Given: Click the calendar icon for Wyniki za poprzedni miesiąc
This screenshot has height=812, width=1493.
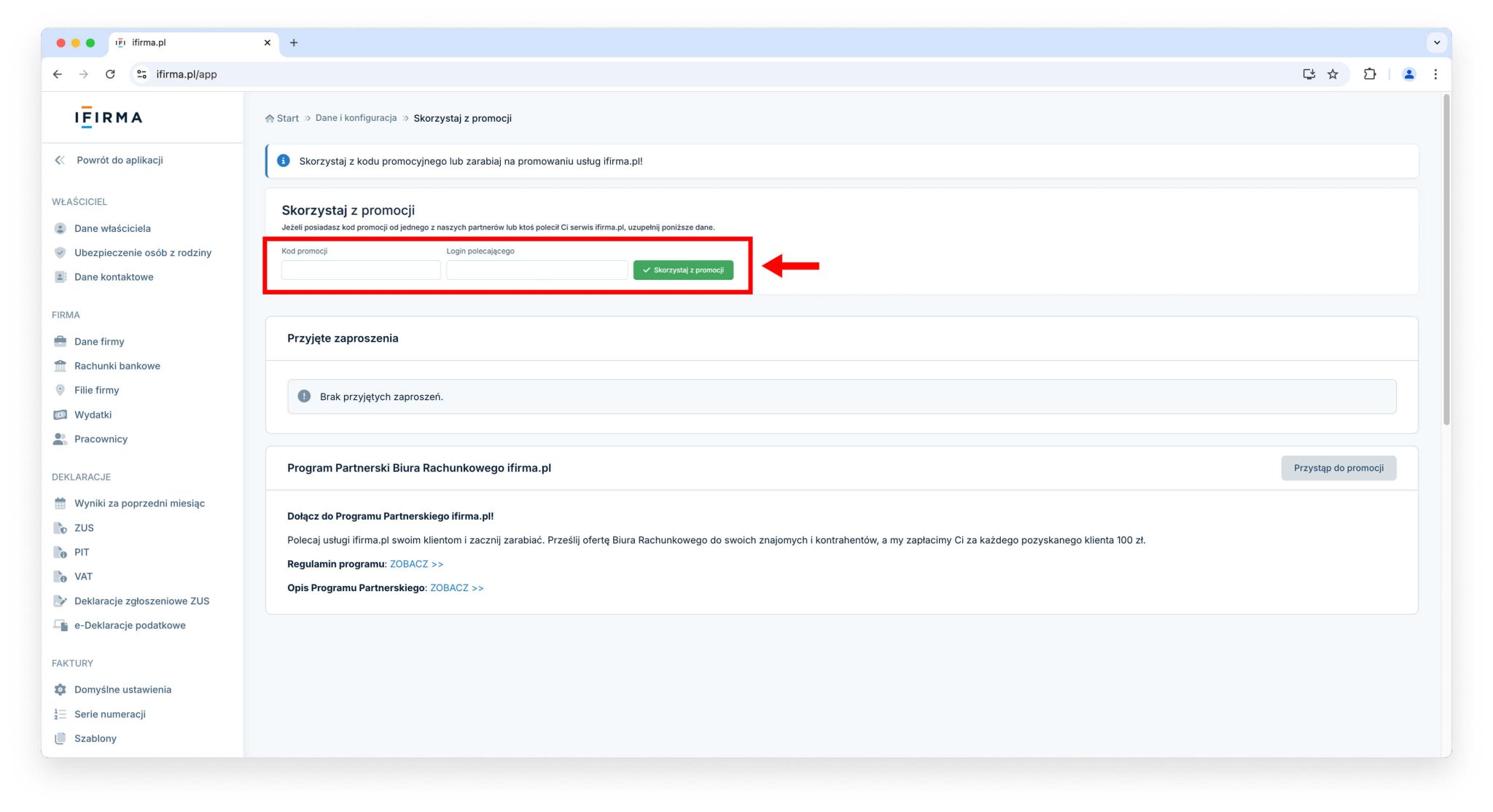Looking at the screenshot, I should (x=61, y=503).
